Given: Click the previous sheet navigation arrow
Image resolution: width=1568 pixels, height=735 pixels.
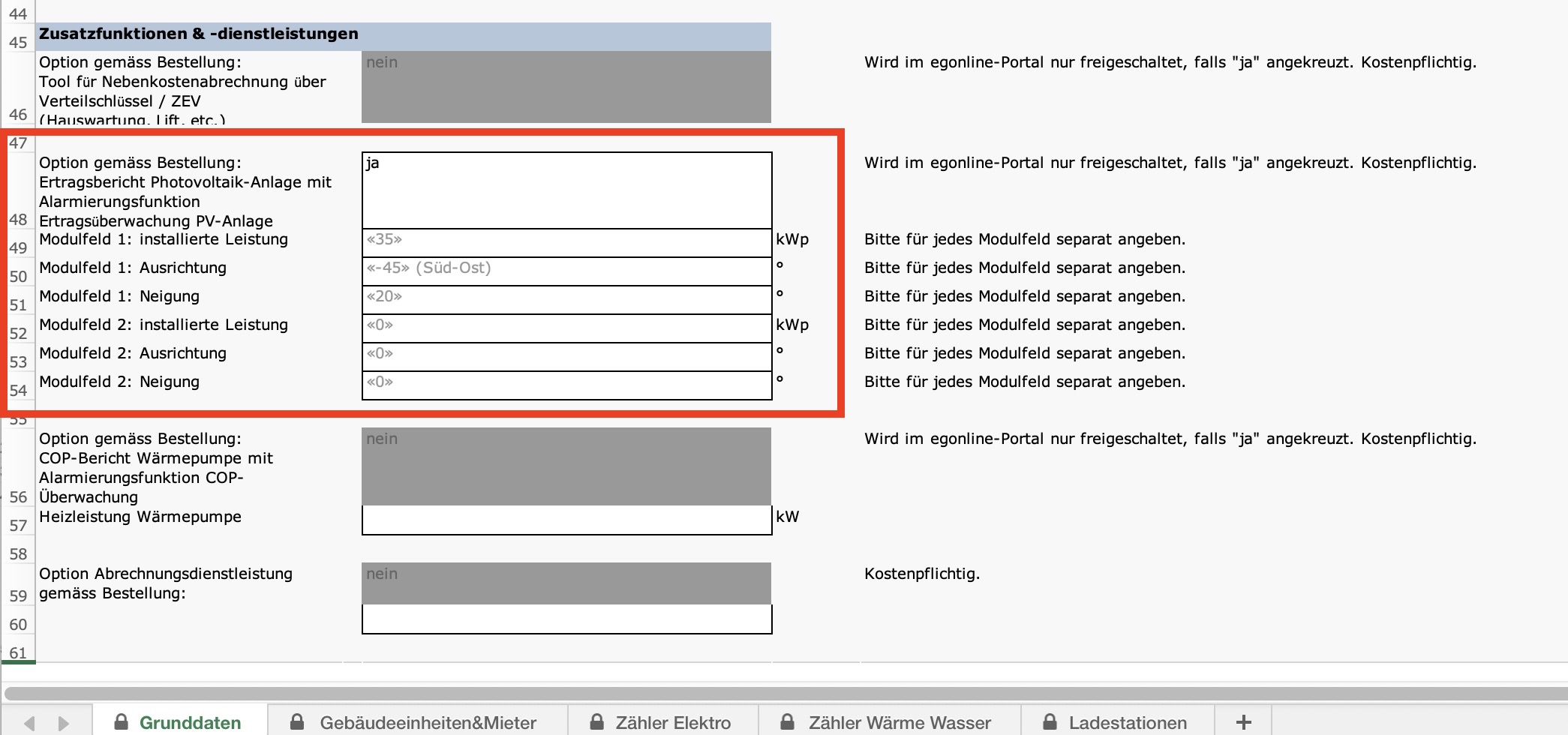Looking at the screenshot, I should click(29, 723).
